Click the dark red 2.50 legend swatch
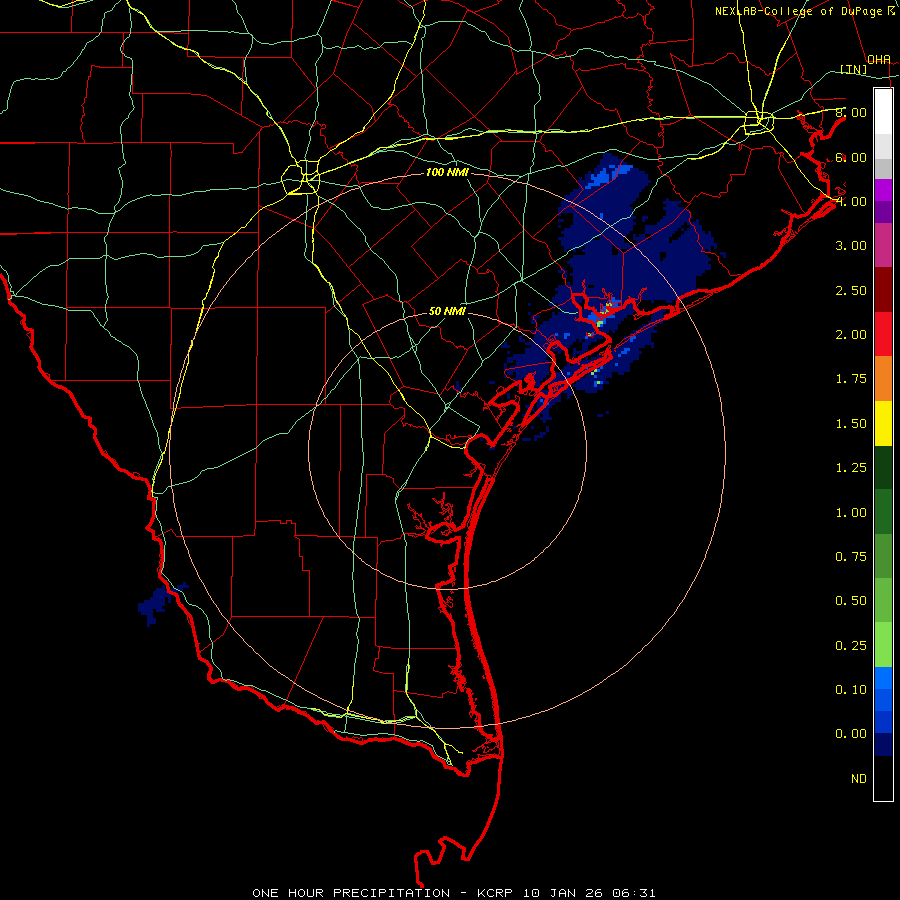Viewport: 900px width, 900px height. 883,290
